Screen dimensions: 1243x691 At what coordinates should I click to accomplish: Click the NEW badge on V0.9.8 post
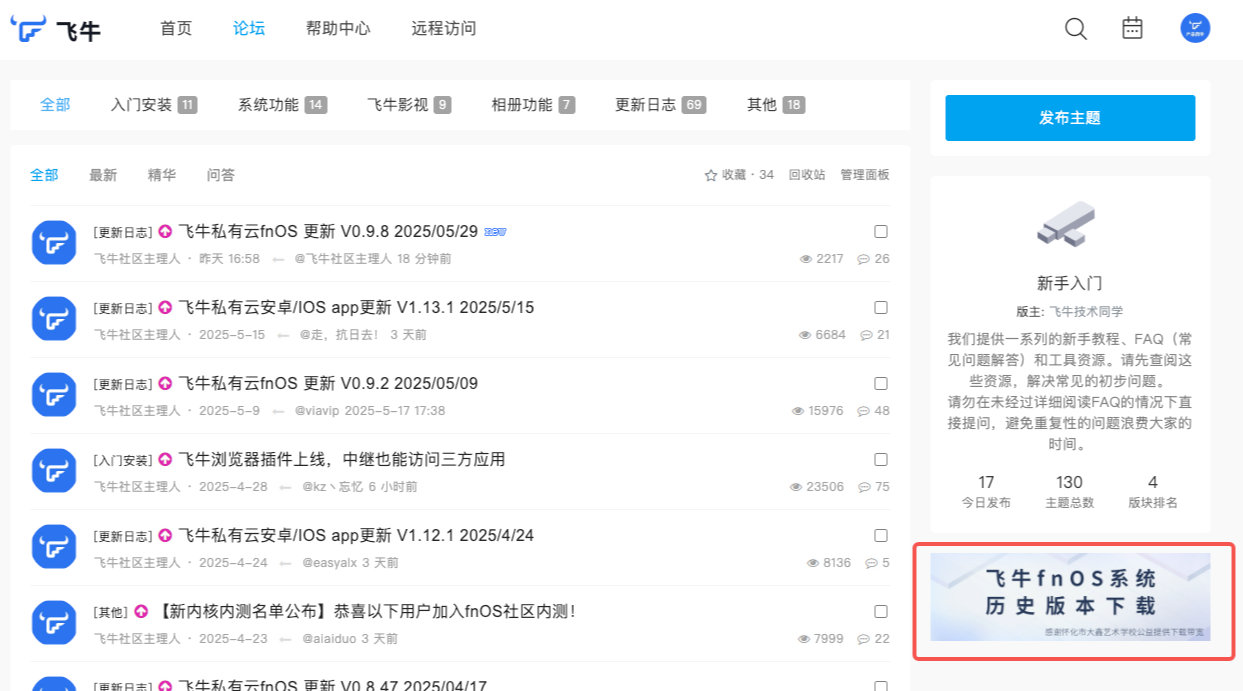495,232
